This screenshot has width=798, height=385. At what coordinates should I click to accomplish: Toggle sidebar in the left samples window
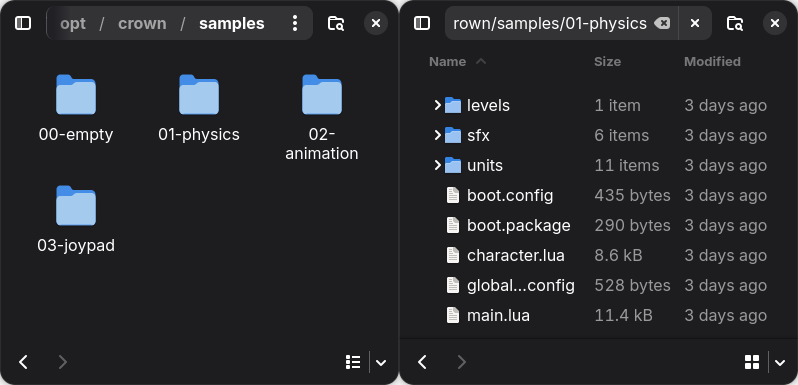pos(23,23)
